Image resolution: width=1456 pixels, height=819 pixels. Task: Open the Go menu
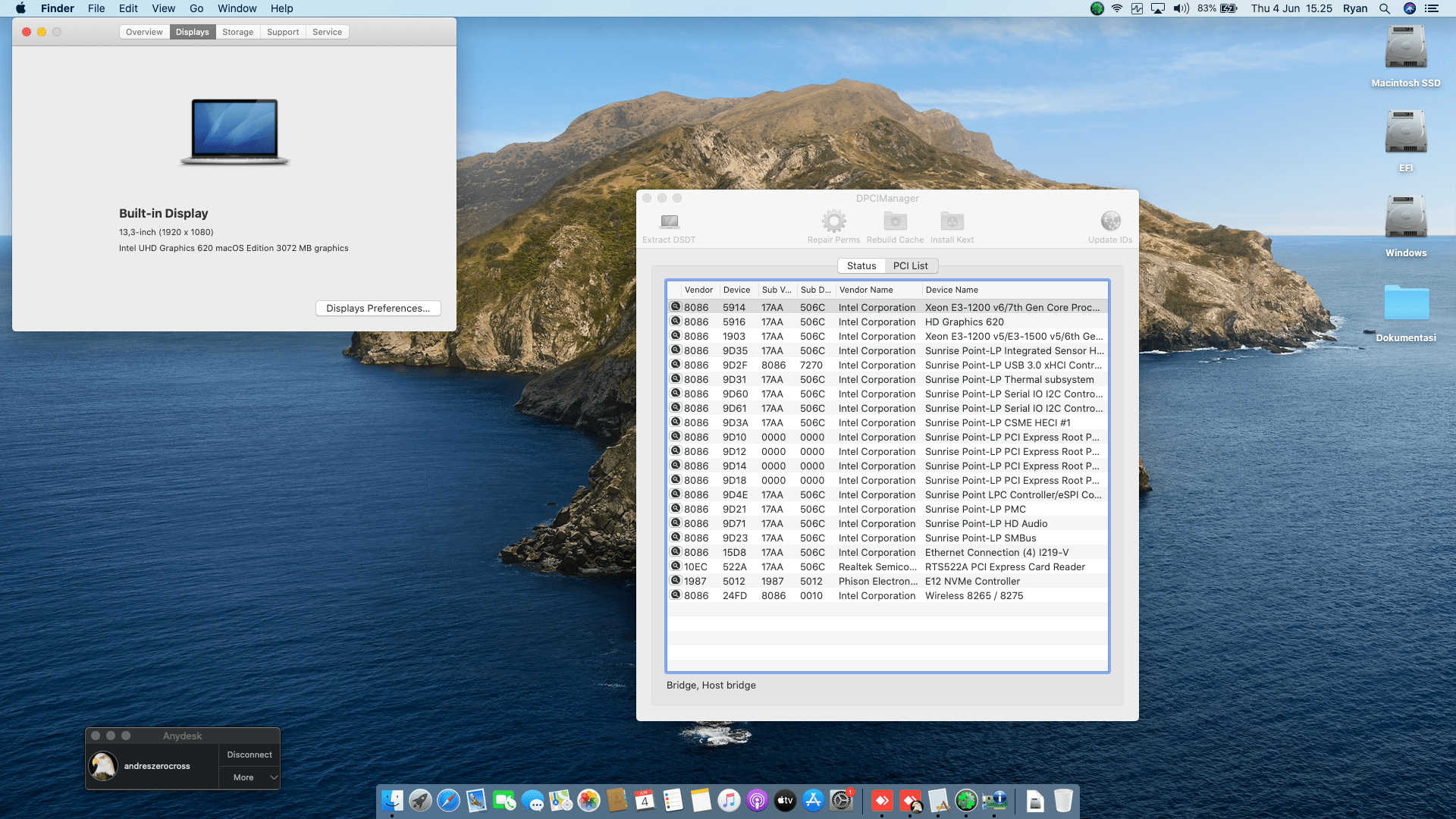click(196, 8)
